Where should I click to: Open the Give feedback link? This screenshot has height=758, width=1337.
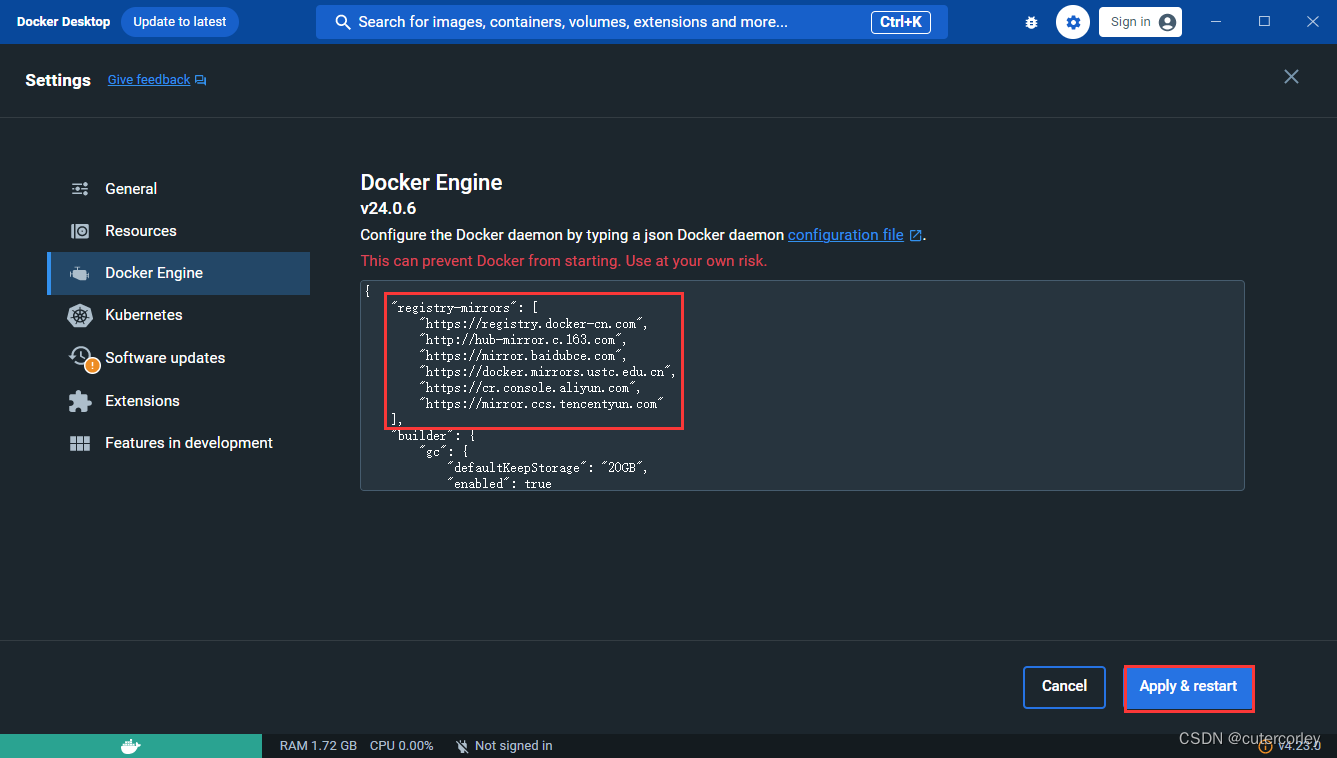pos(149,80)
